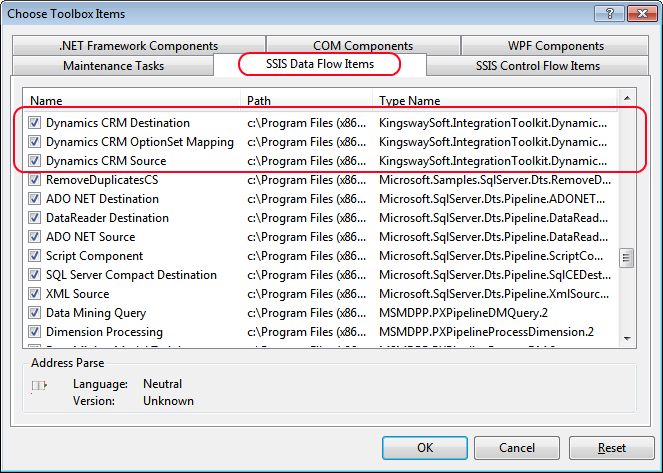Click the path cell of Script Component

(x=307, y=256)
